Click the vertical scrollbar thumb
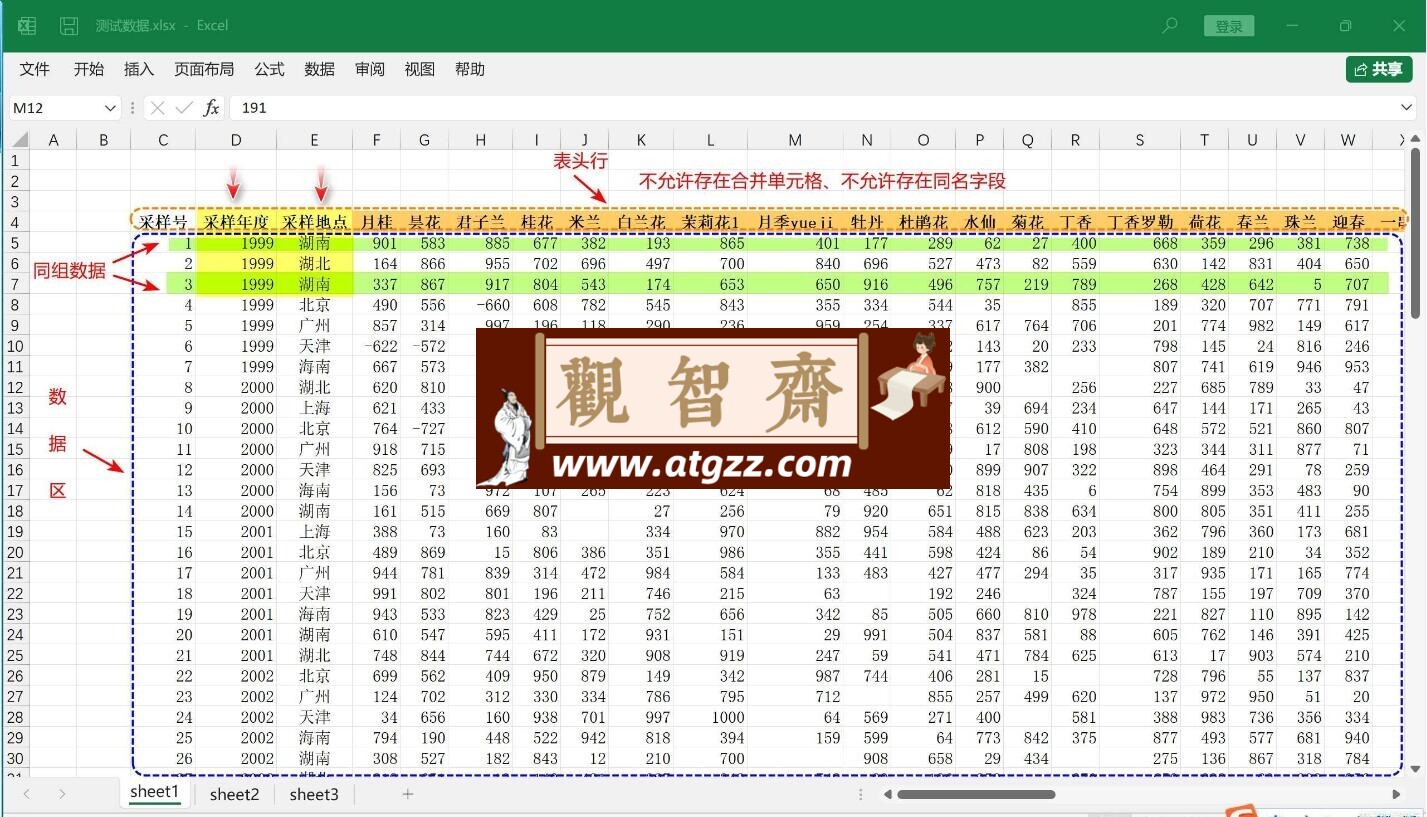1427x817 pixels. coord(1415,234)
